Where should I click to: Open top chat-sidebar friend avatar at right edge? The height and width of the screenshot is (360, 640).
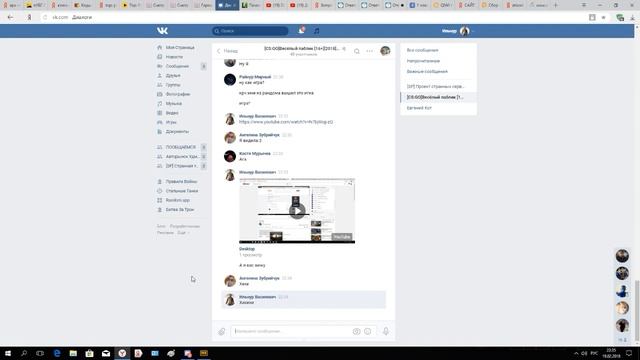(x=622, y=256)
